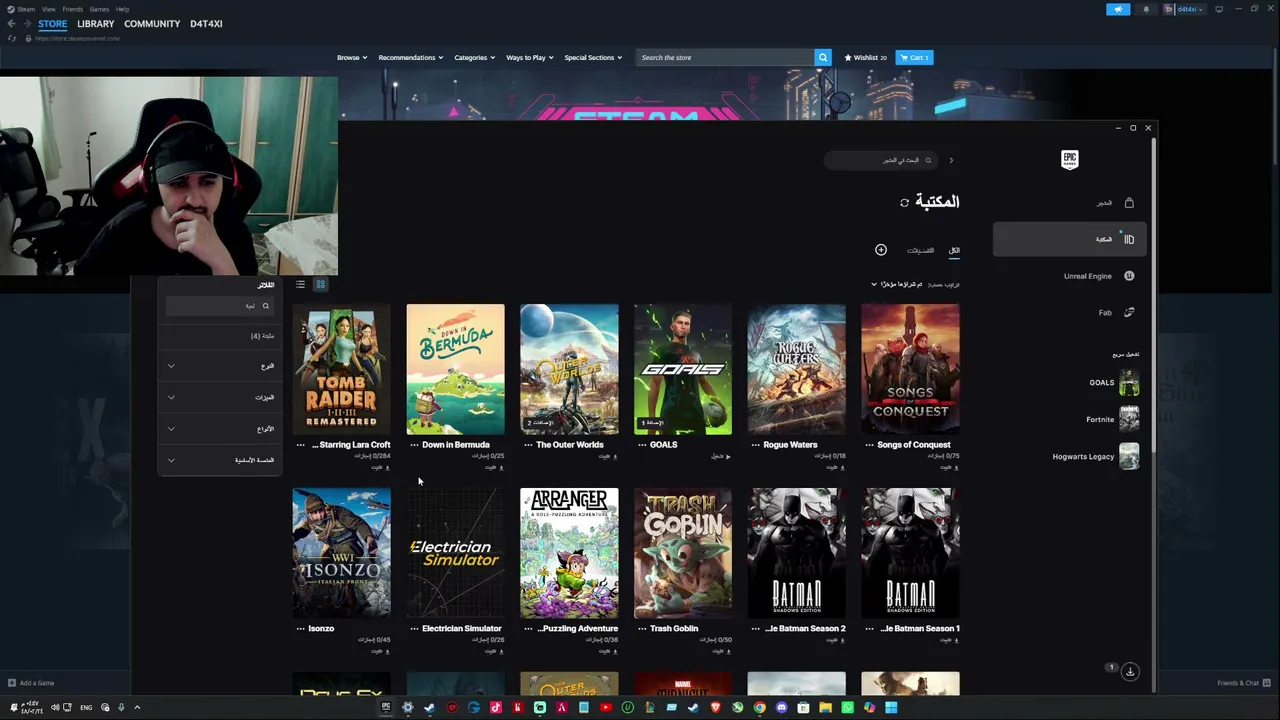Open options dots for Songs of Conquest
This screenshot has width=1280, height=720.
[869, 445]
